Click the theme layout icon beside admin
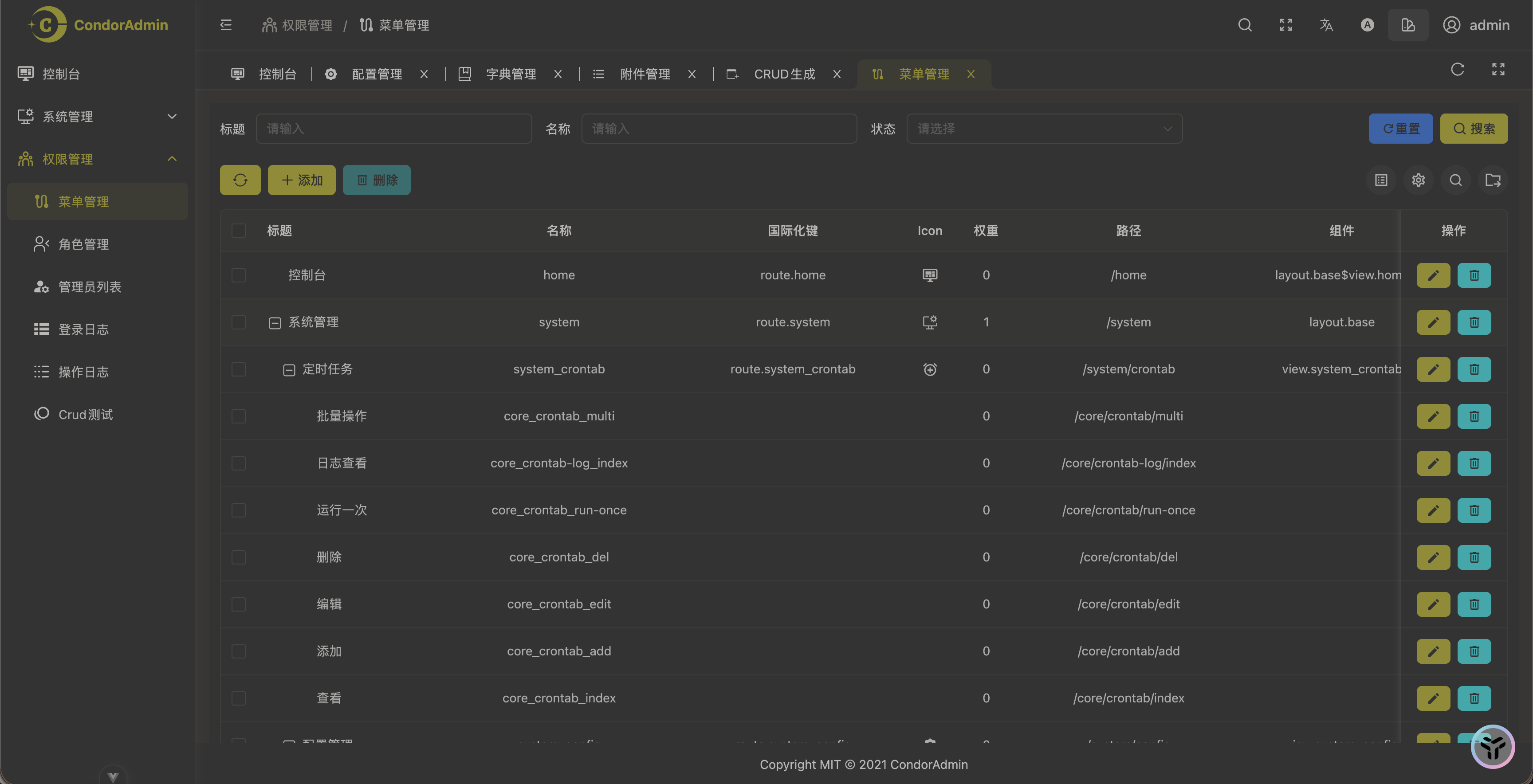This screenshot has height=784, width=1533. tap(1407, 25)
